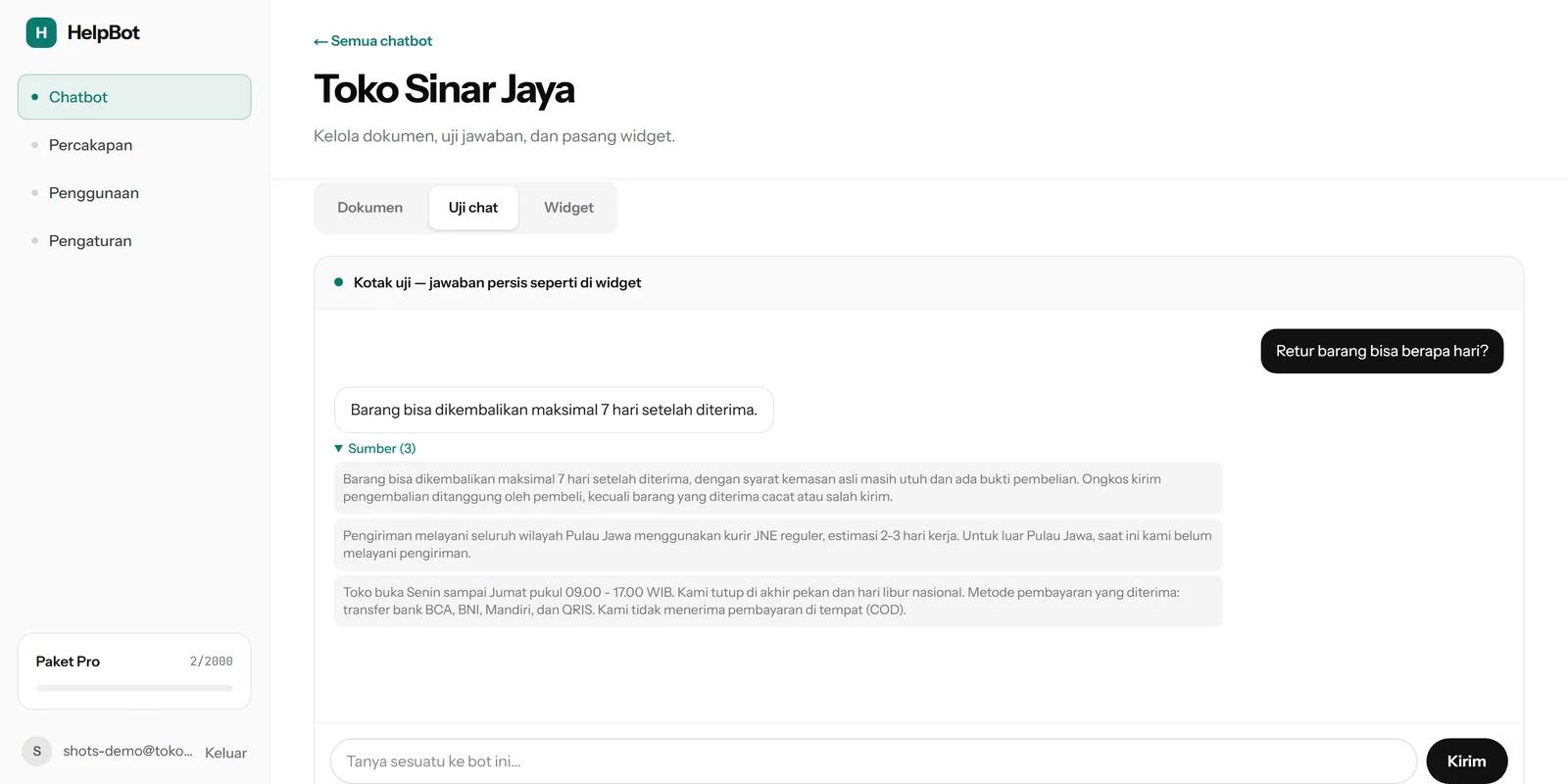
Task: Click the HelpBot logo icon
Action: (41, 32)
